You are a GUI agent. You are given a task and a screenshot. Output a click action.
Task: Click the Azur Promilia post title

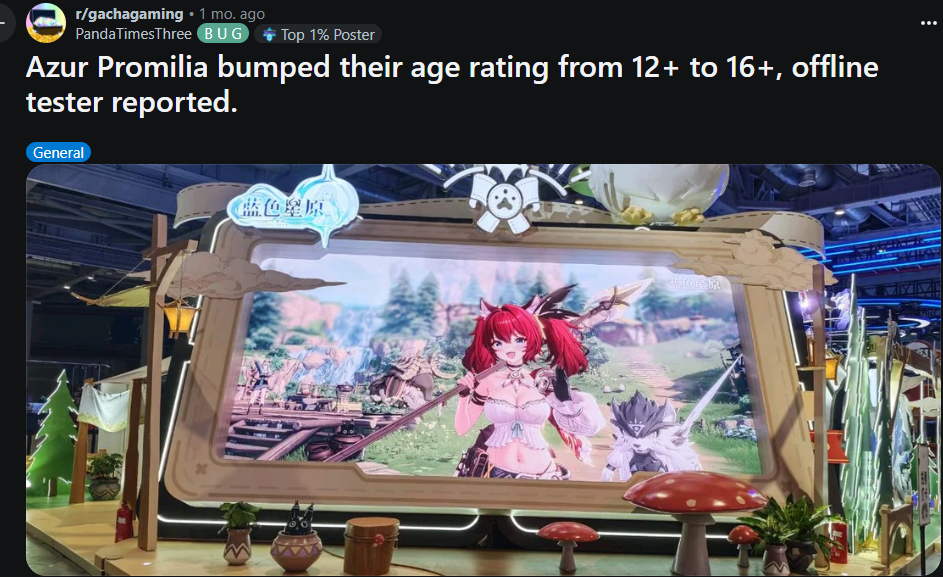pyautogui.click(x=452, y=84)
